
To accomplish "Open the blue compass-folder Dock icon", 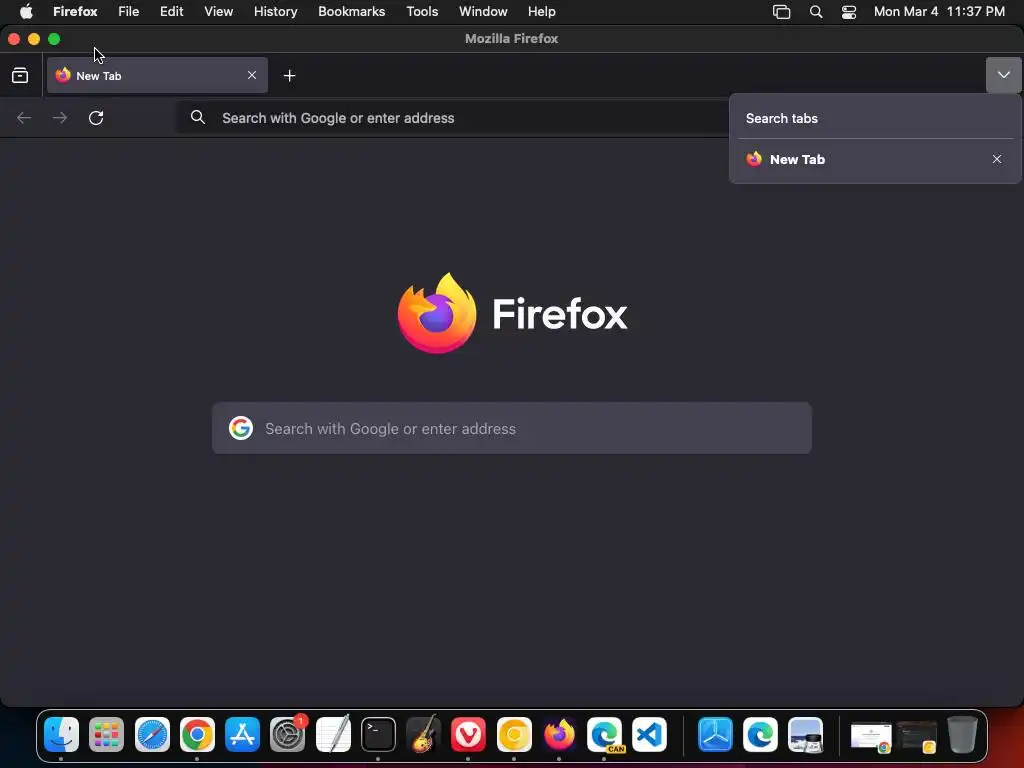I will tap(715, 735).
